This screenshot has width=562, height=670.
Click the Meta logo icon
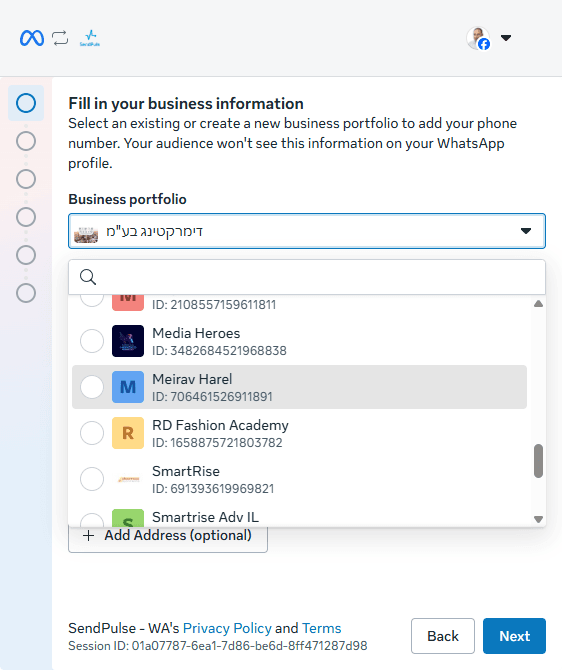[32, 38]
